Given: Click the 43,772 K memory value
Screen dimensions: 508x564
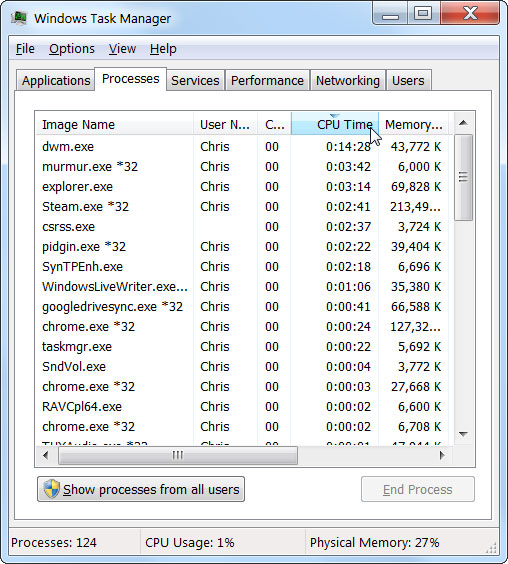Looking at the screenshot, I should point(416,147).
